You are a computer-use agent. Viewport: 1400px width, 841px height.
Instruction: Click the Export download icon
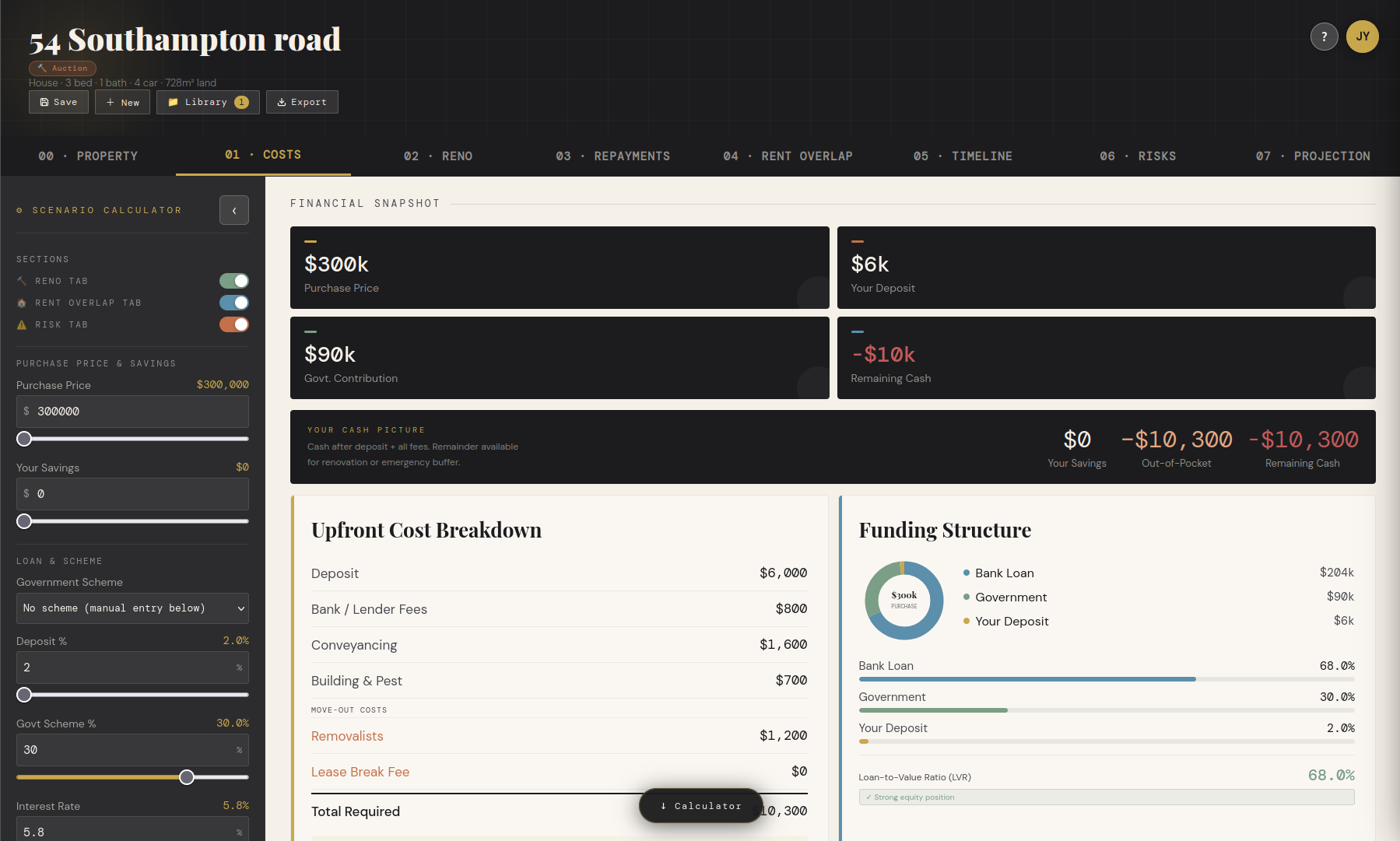pos(281,101)
